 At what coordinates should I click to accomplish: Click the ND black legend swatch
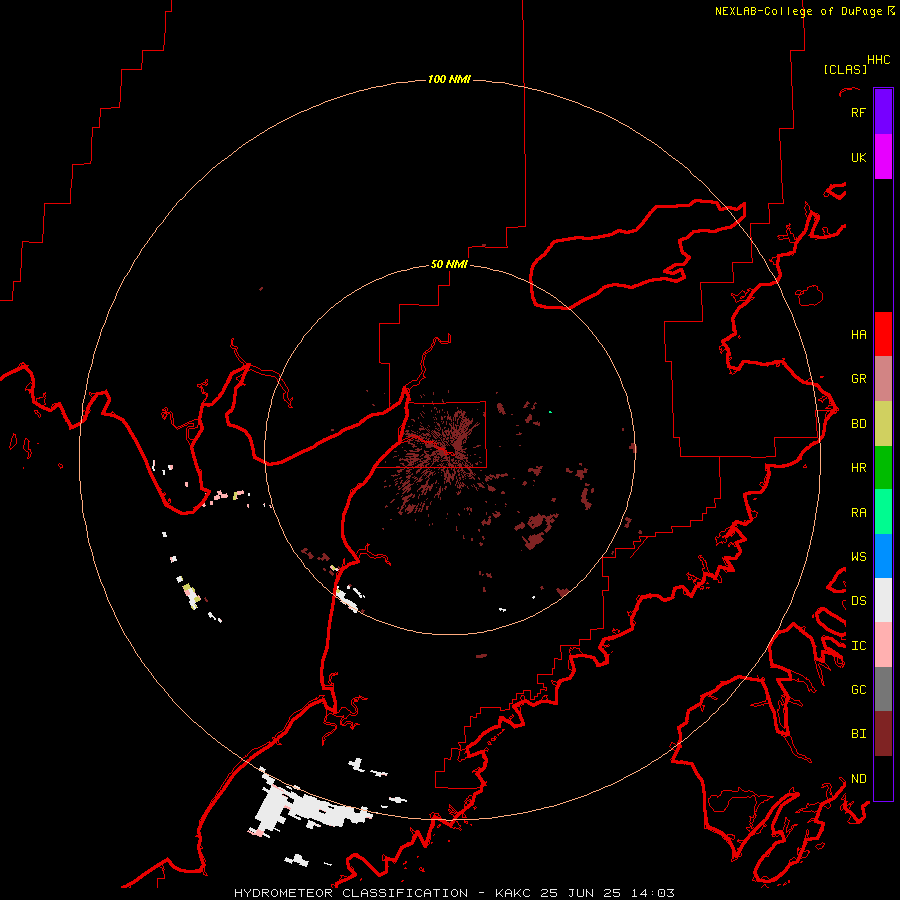pyautogui.click(x=883, y=778)
